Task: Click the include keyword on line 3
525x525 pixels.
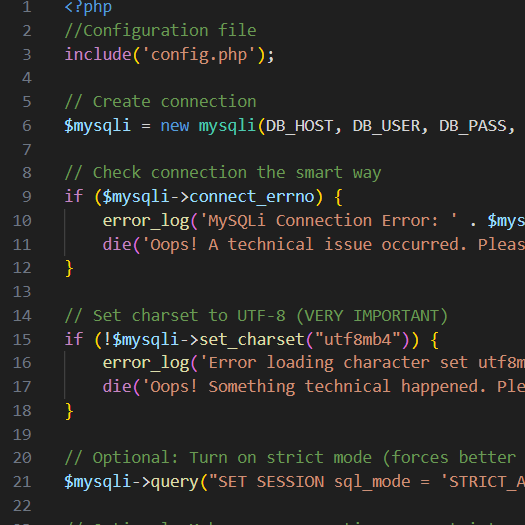Action: pyautogui.click(x=98, y=55)
